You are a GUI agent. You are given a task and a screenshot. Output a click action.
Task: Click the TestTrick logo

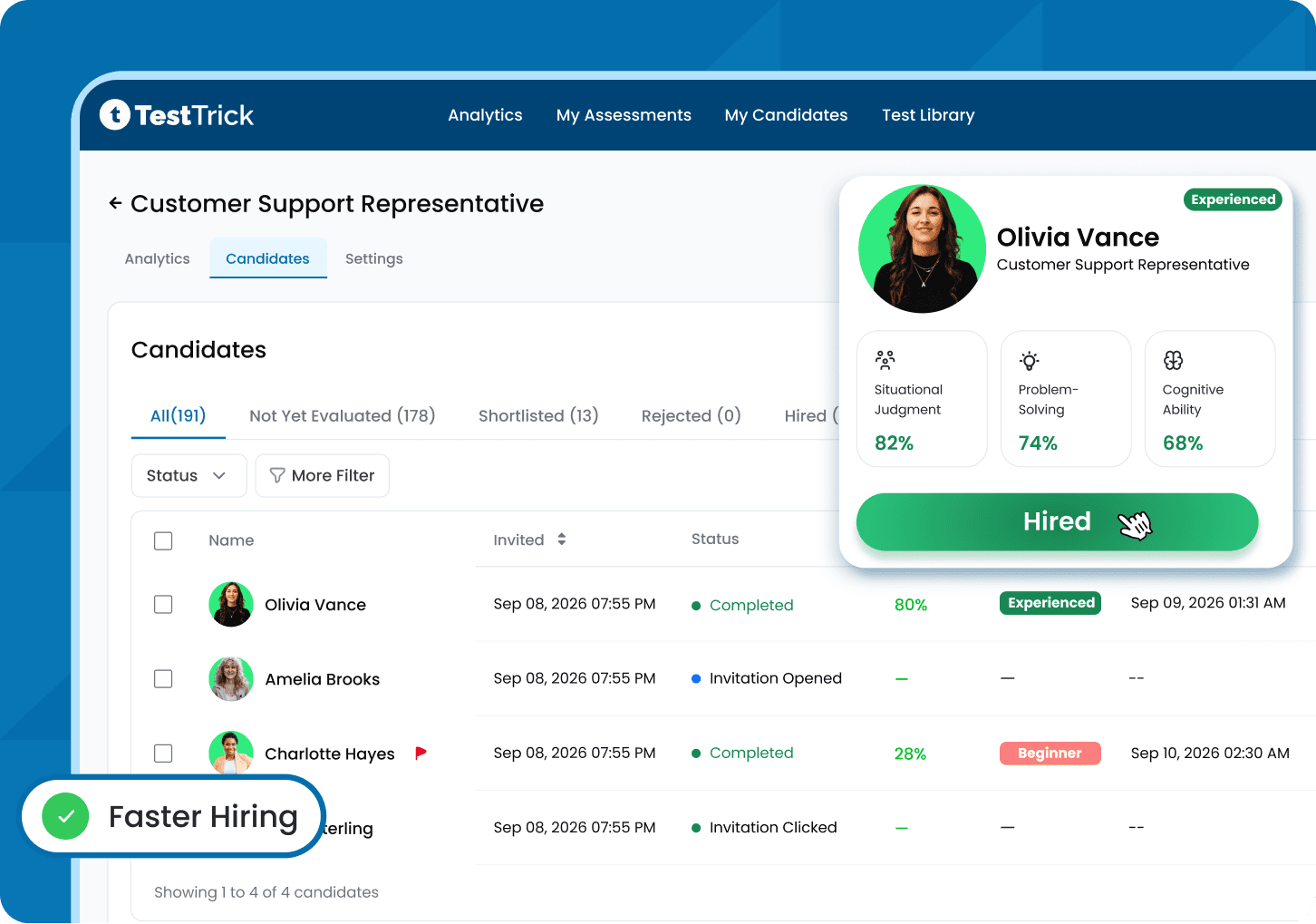pyautogui.click(x=177, y=115)
